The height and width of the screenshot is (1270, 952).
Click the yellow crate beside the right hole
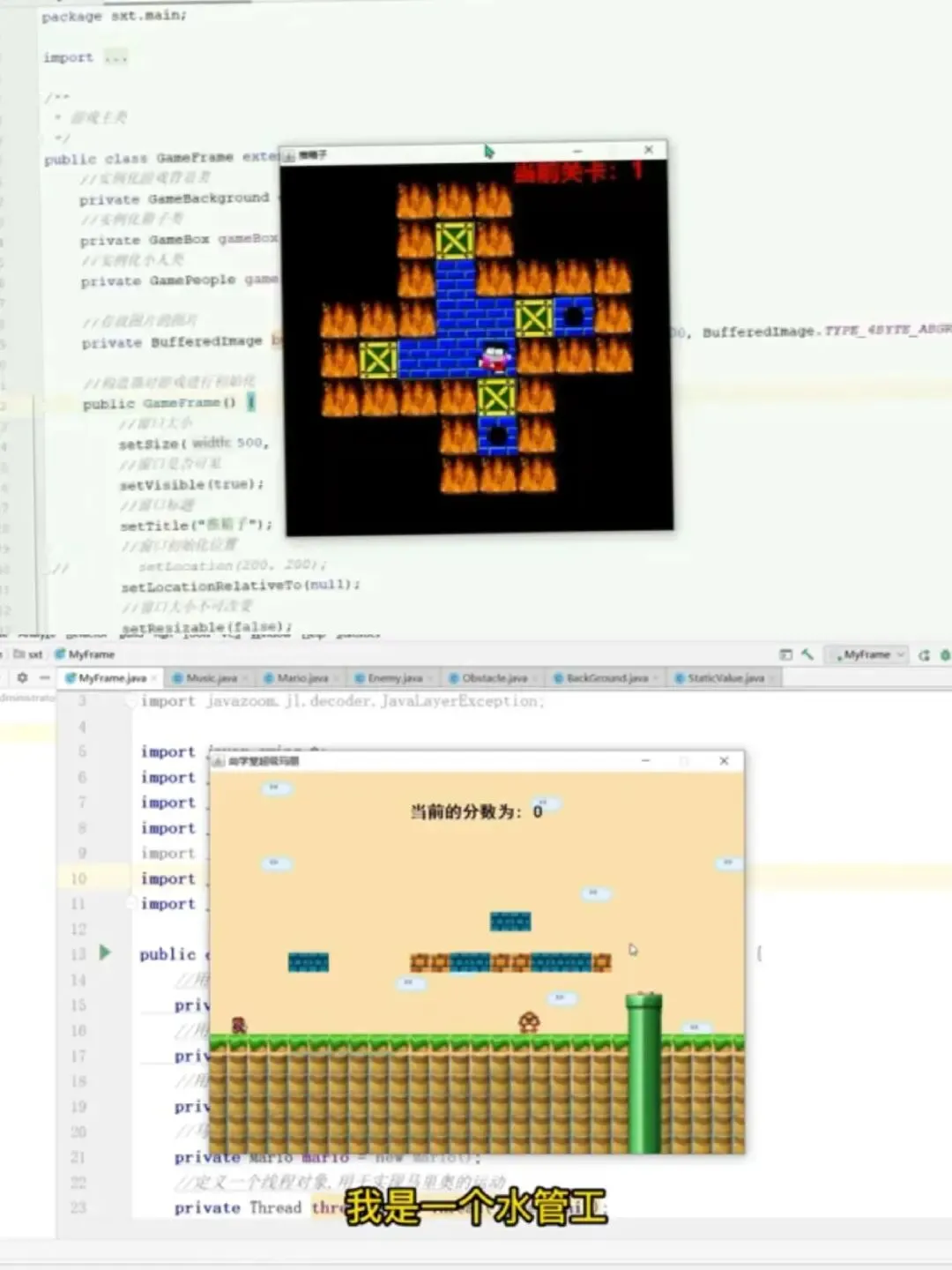(533, 318)
